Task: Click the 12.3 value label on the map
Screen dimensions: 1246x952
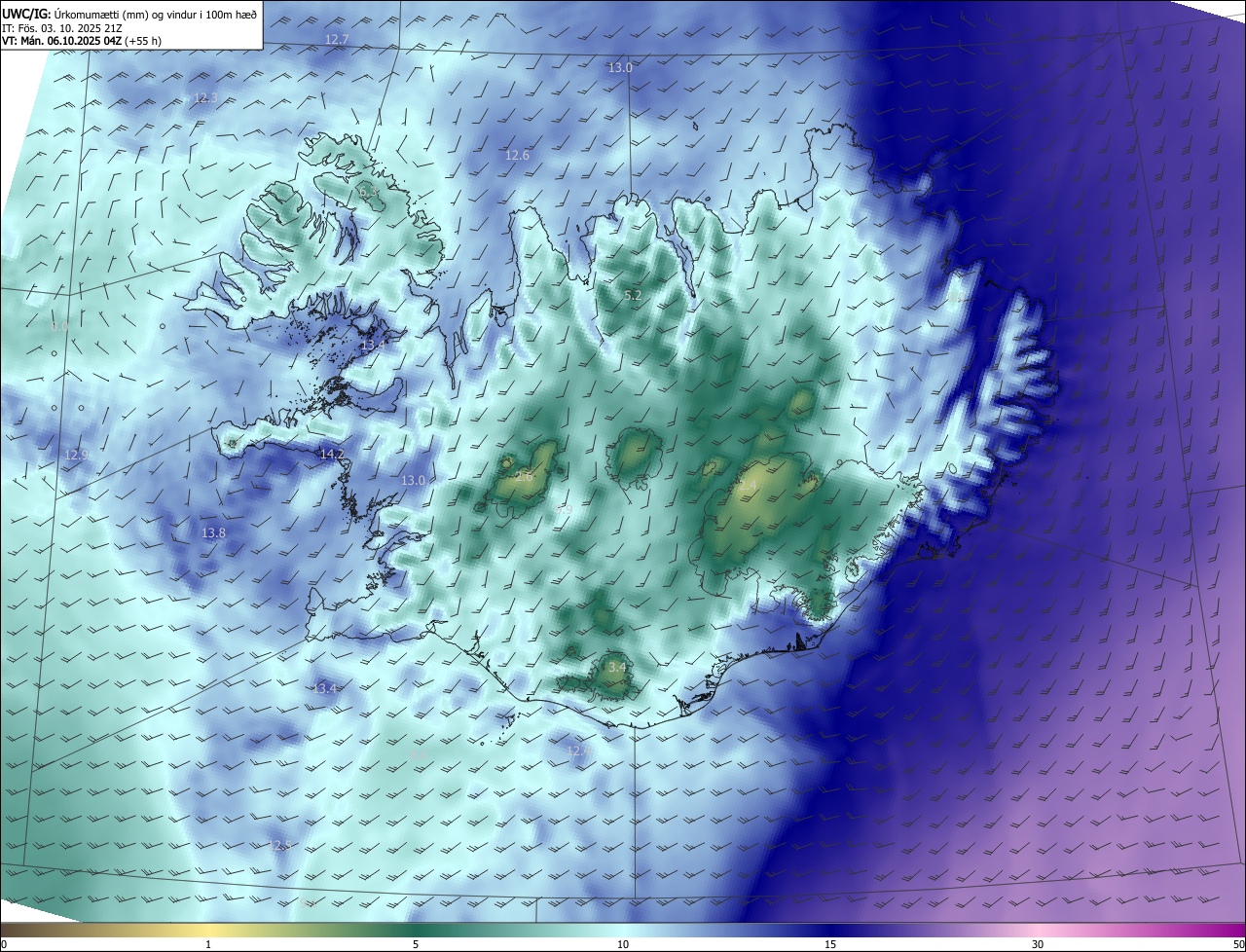Action: coord(205,98)
